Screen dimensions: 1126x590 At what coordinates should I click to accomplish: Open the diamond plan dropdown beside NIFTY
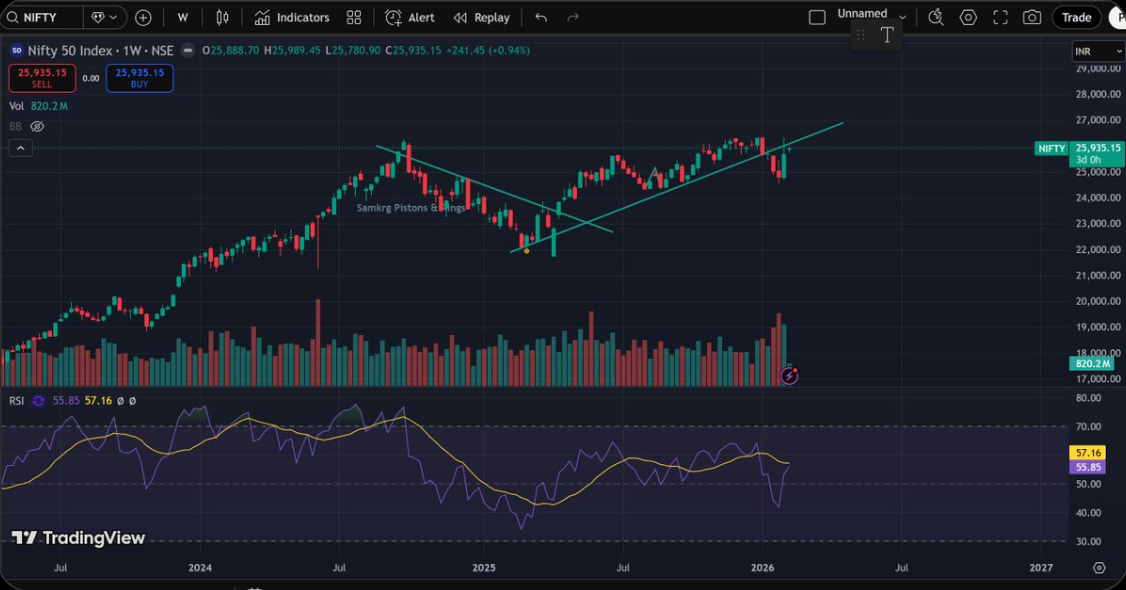105,17
